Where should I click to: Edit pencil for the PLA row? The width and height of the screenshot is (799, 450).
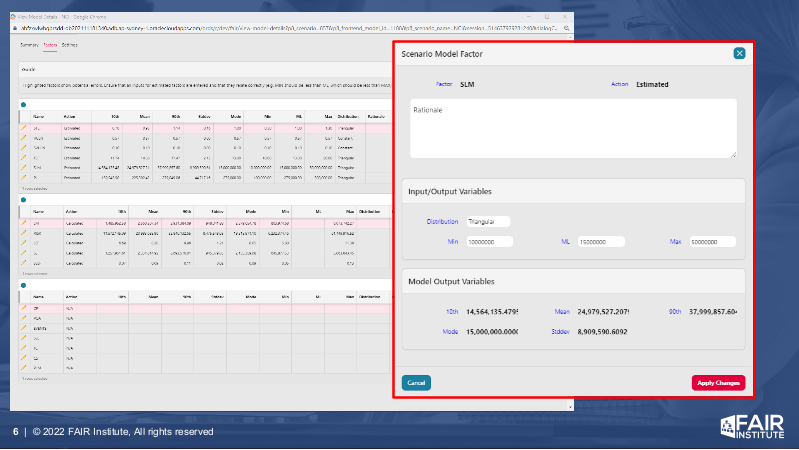coord(23,318)
